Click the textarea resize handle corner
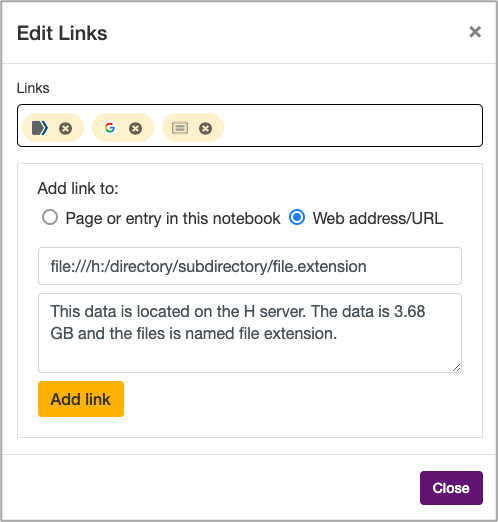The width and height of the screenshot is (498, 522). (x=457, y=367)
